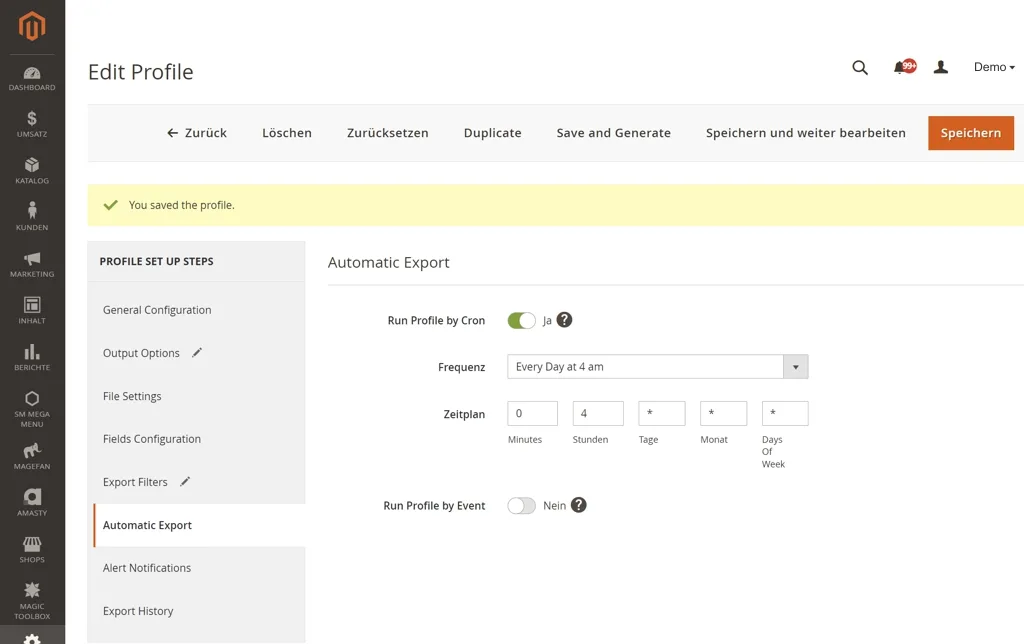
Task: Enable the Run Profile by Event toggle
Action: coord(521,506)
